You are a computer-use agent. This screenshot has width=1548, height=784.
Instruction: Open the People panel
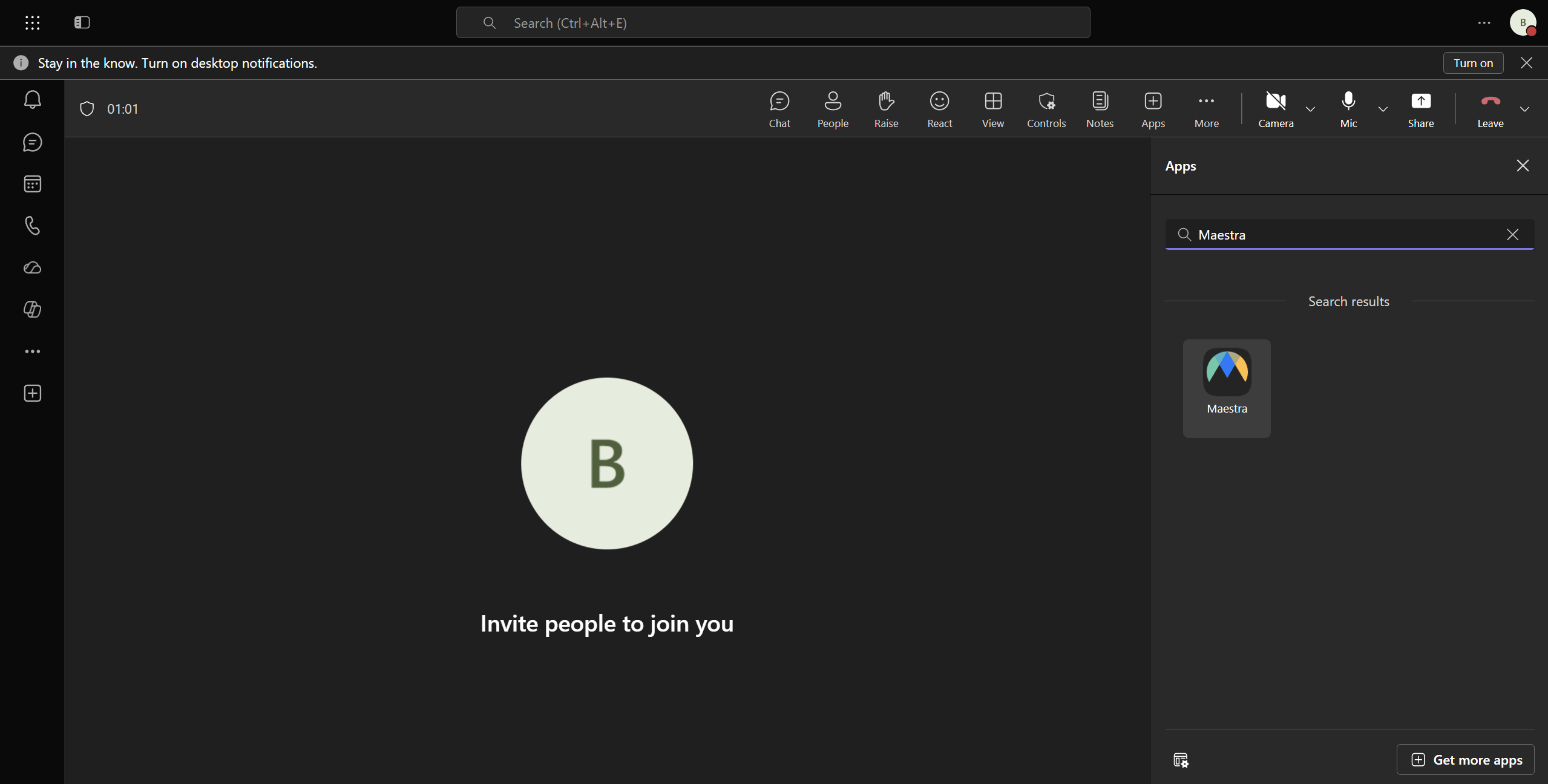pos(833,109)
